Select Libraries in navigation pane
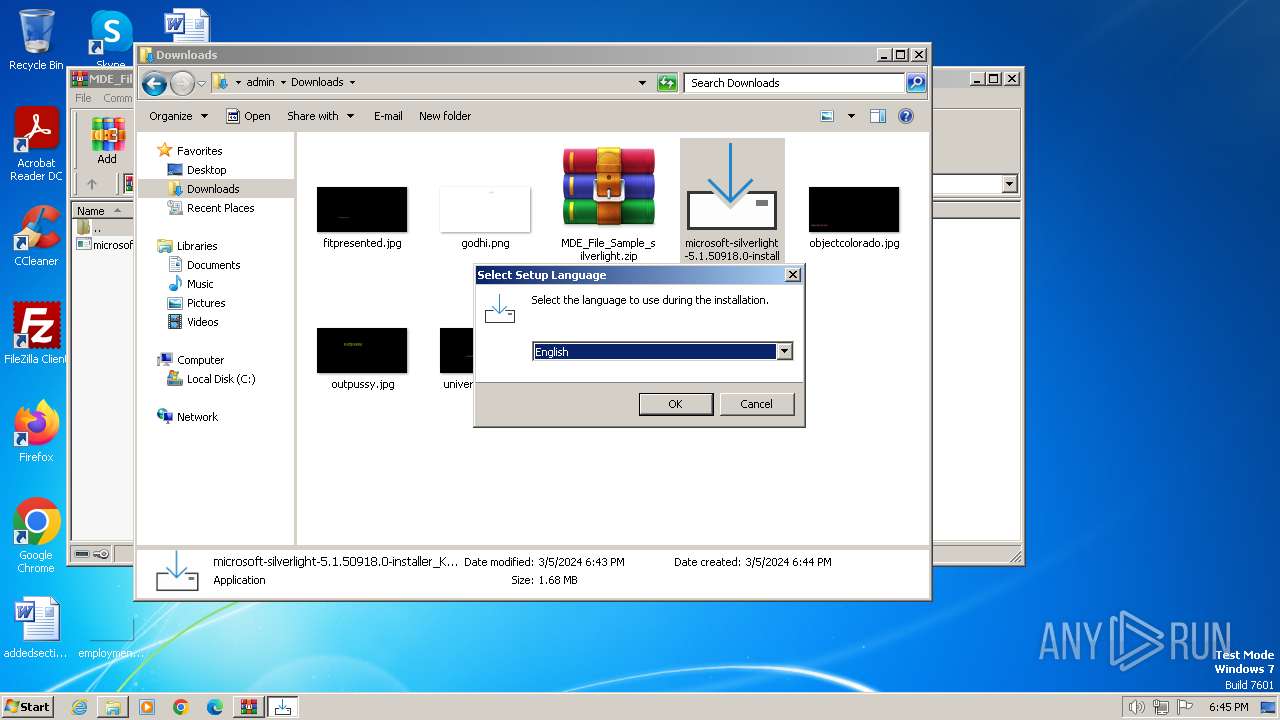This screenshot has height=720, width=1280. [197, 246]
